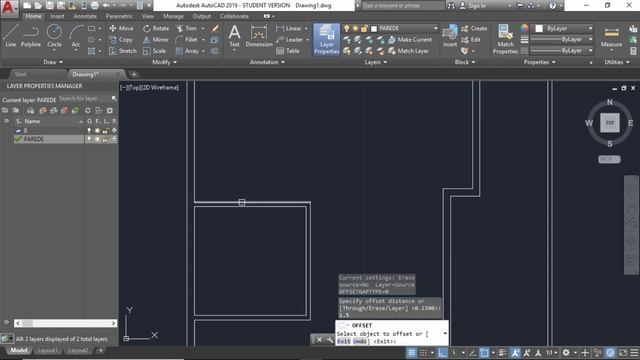Expand the Utilities panel
The width and height of the screenshot is (640, 360).
pyautogui.click(x=617, y=62)
